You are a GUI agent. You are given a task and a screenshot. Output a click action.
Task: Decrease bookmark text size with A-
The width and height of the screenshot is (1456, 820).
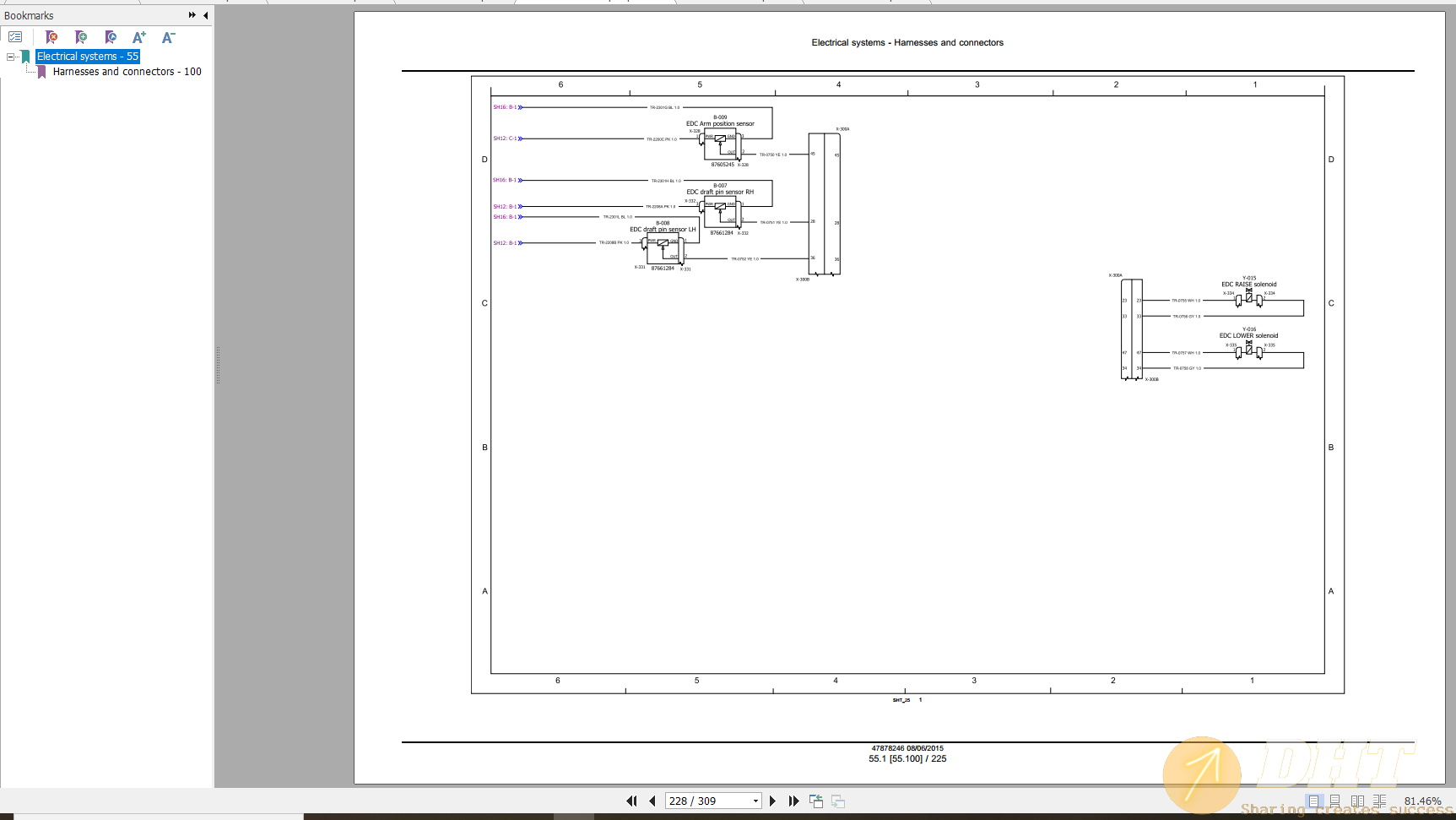[x=168, y=37]
